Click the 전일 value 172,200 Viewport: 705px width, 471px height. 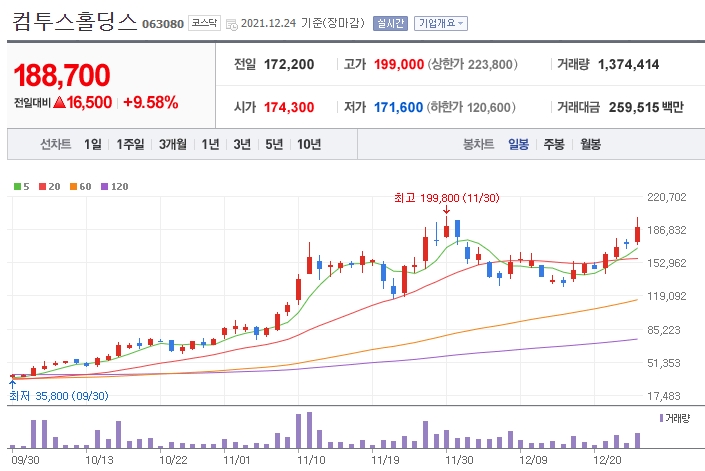(x=289, y=64)
